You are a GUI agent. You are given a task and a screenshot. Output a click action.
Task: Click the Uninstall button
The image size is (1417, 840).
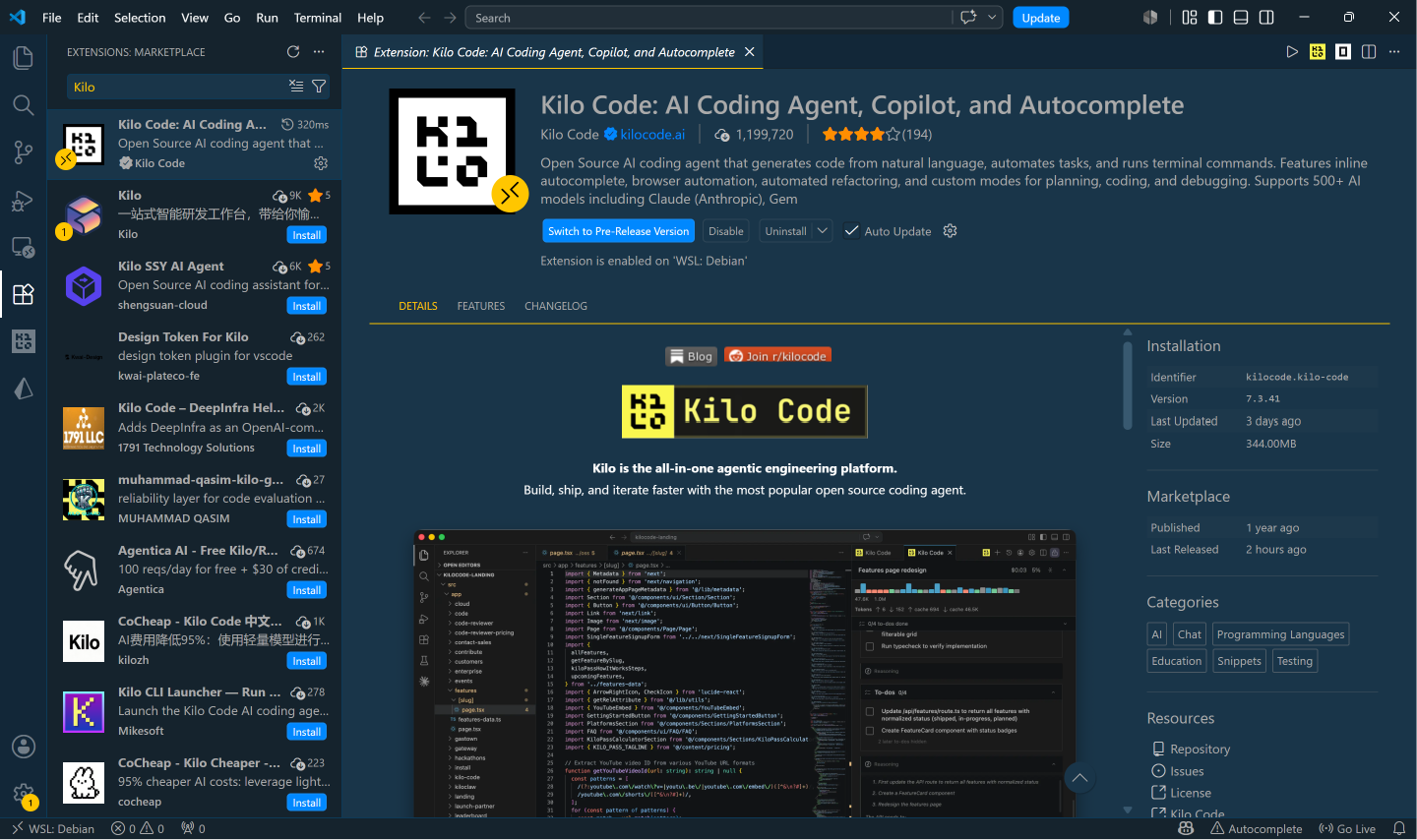786,231
